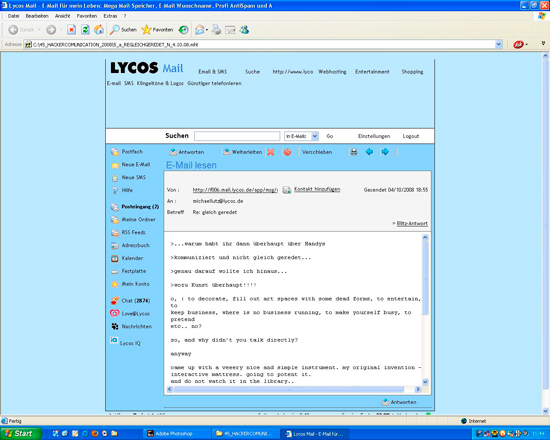The width and height of the screenshot is (550, 440).
Task: Open the Suchen search toolbar button
Action: [x=123, y=30]
